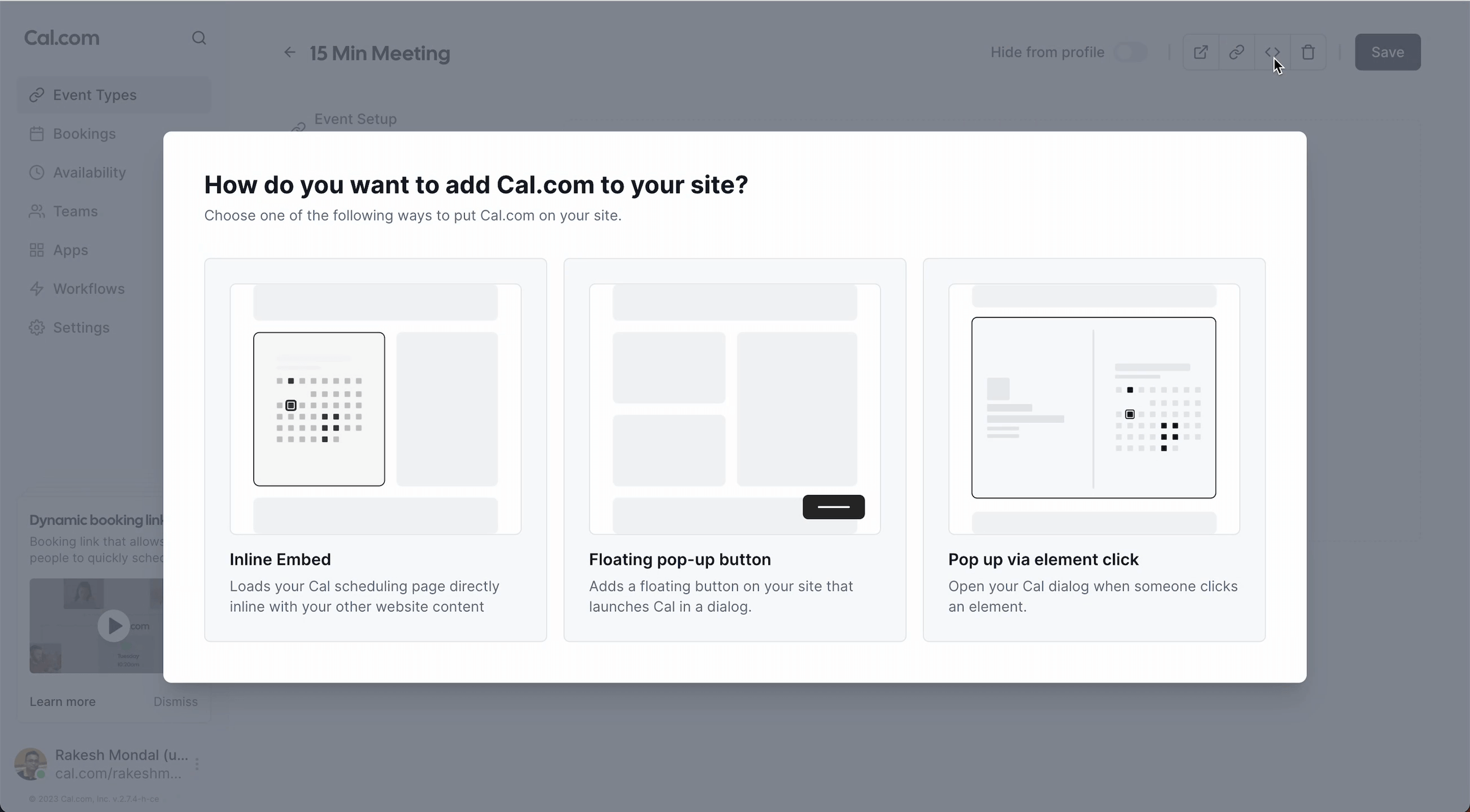Preview the event using the external link icon
Screen dimensions: 1470x812
pyautogui.click(x=1201, y=52)
